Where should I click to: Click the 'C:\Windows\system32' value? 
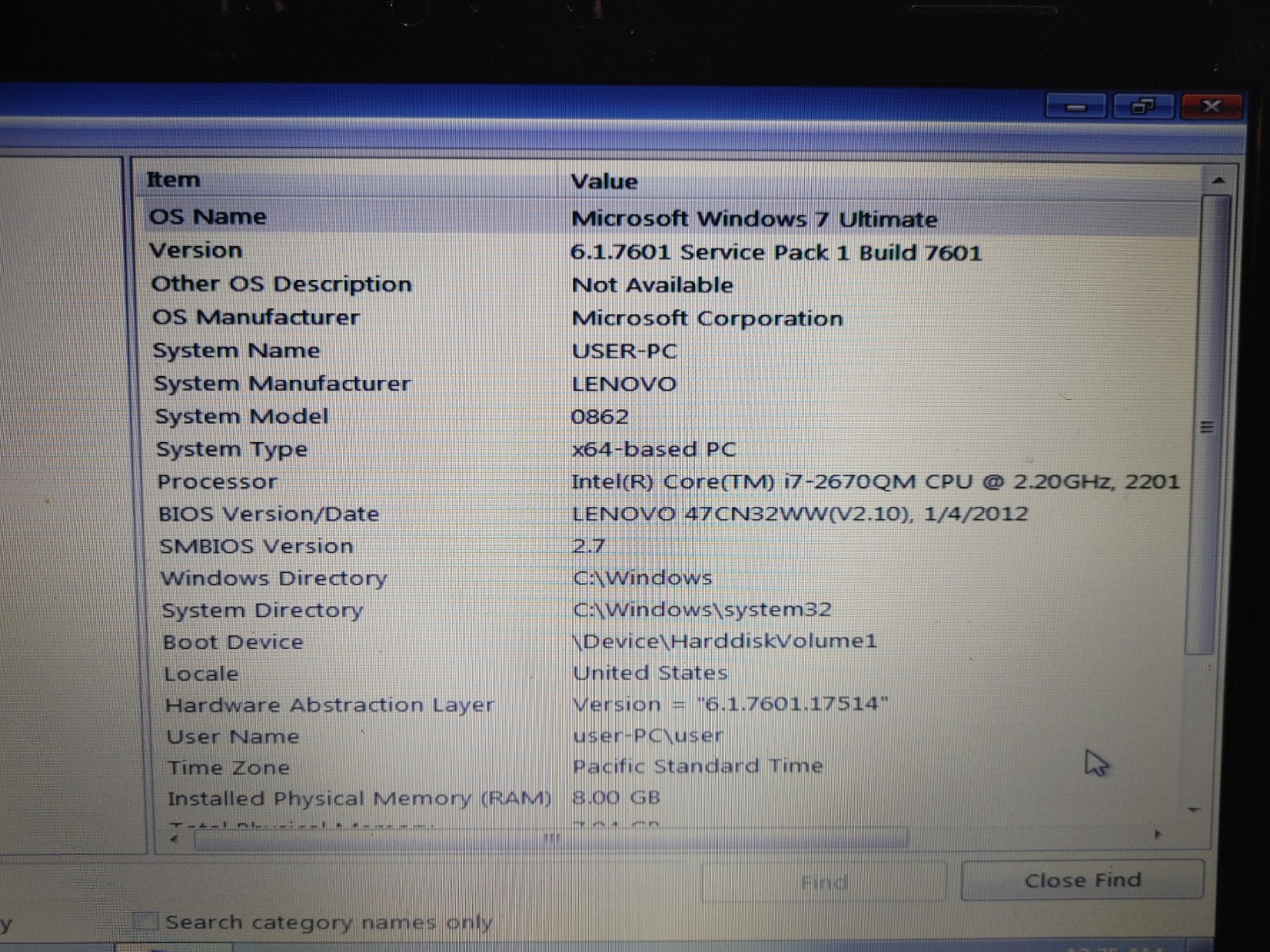(702, 610)
